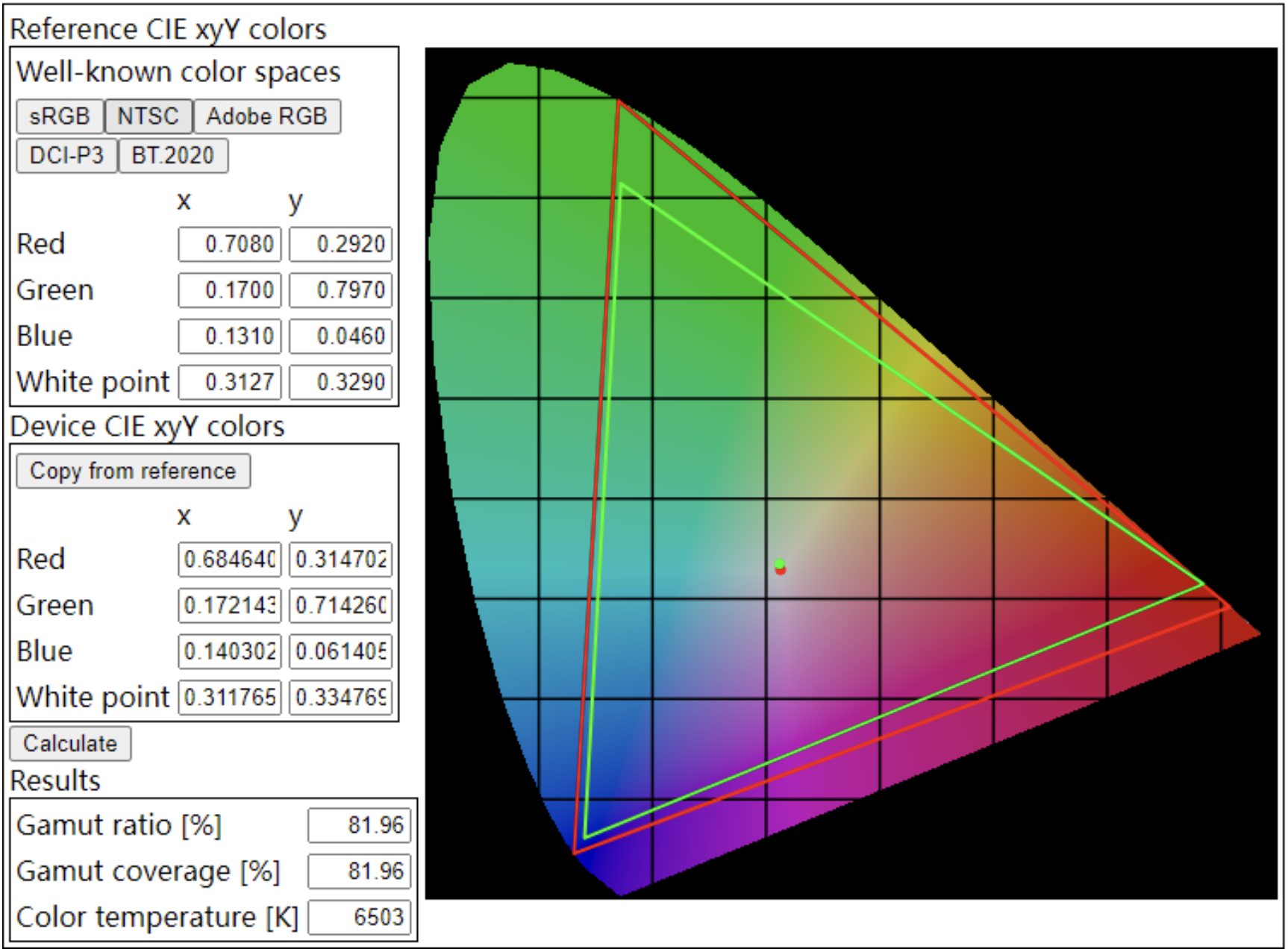
Task: Edit device White point x 0.311765
Action: point(230,698)
